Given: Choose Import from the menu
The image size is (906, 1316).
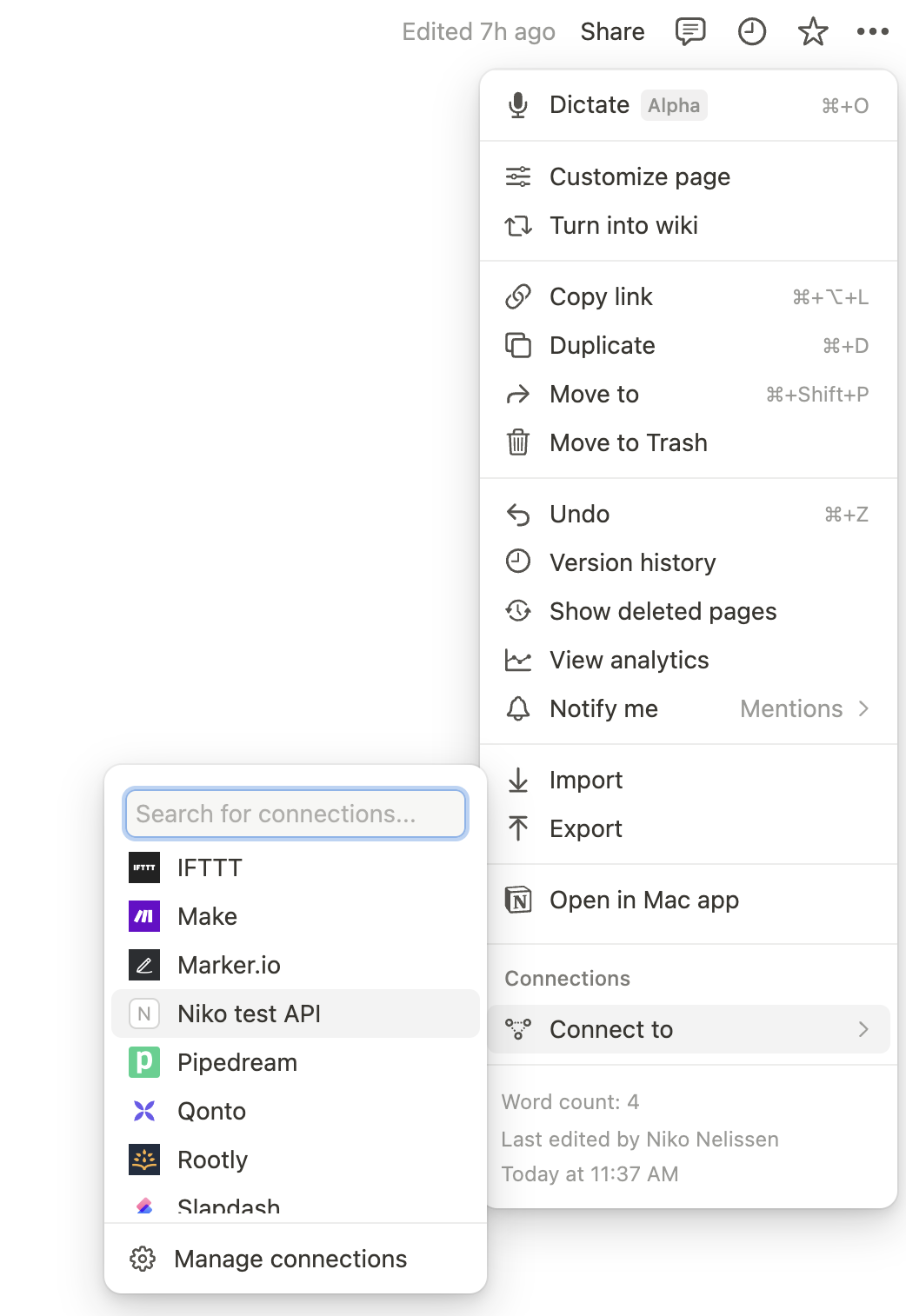Looking at the screenshot, I should click(689, 780).
